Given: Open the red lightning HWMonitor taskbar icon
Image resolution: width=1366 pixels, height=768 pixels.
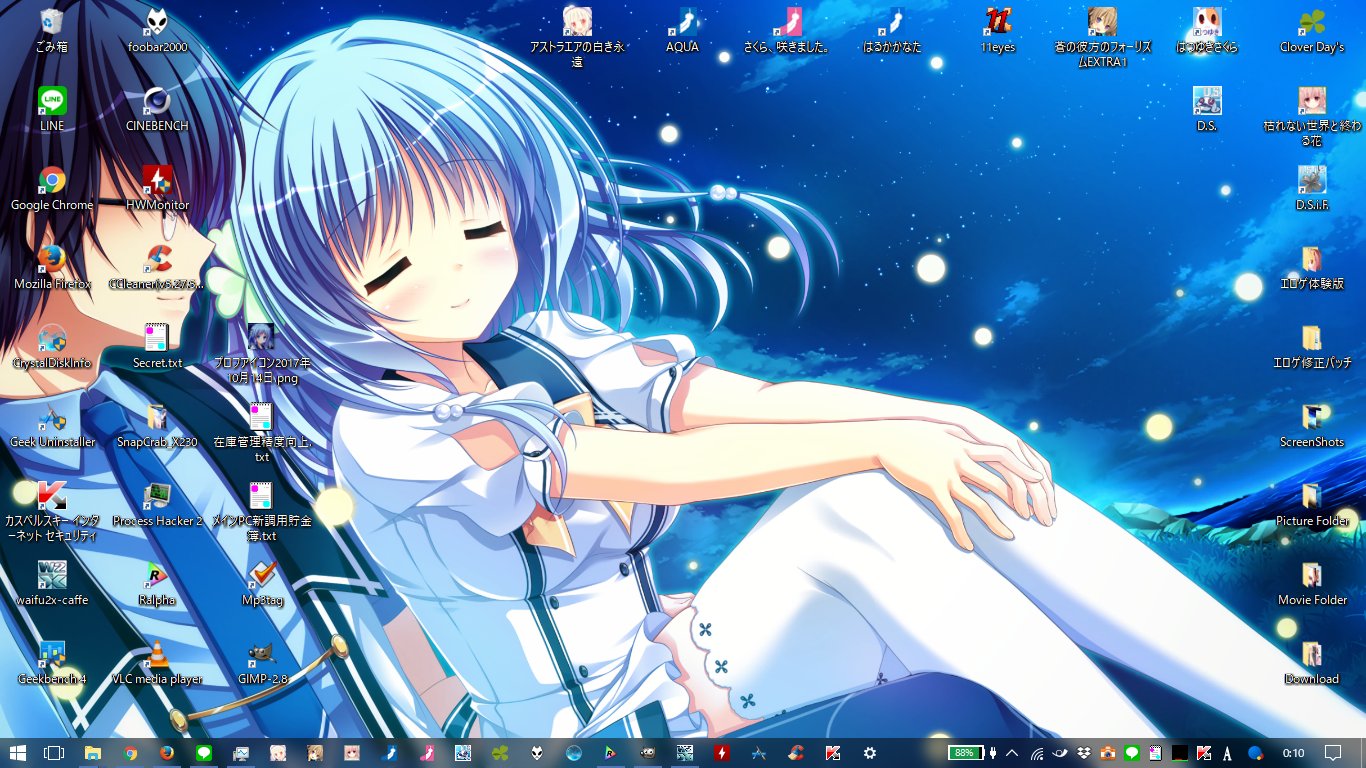Looking at the screenshot, I should pyautogui.click(x=722, y=752).
